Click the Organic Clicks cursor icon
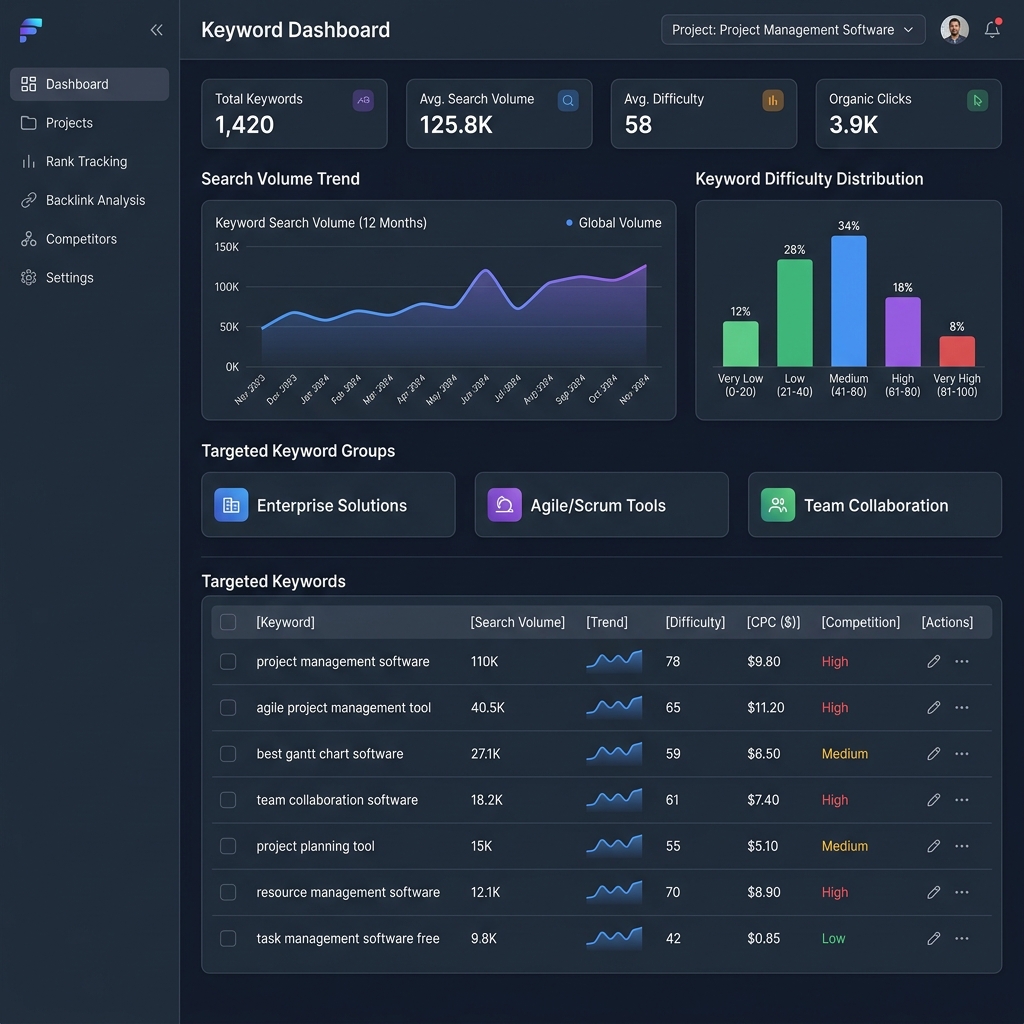The width and height of the screenshot is (1024, 1024). tap(977, 101)
